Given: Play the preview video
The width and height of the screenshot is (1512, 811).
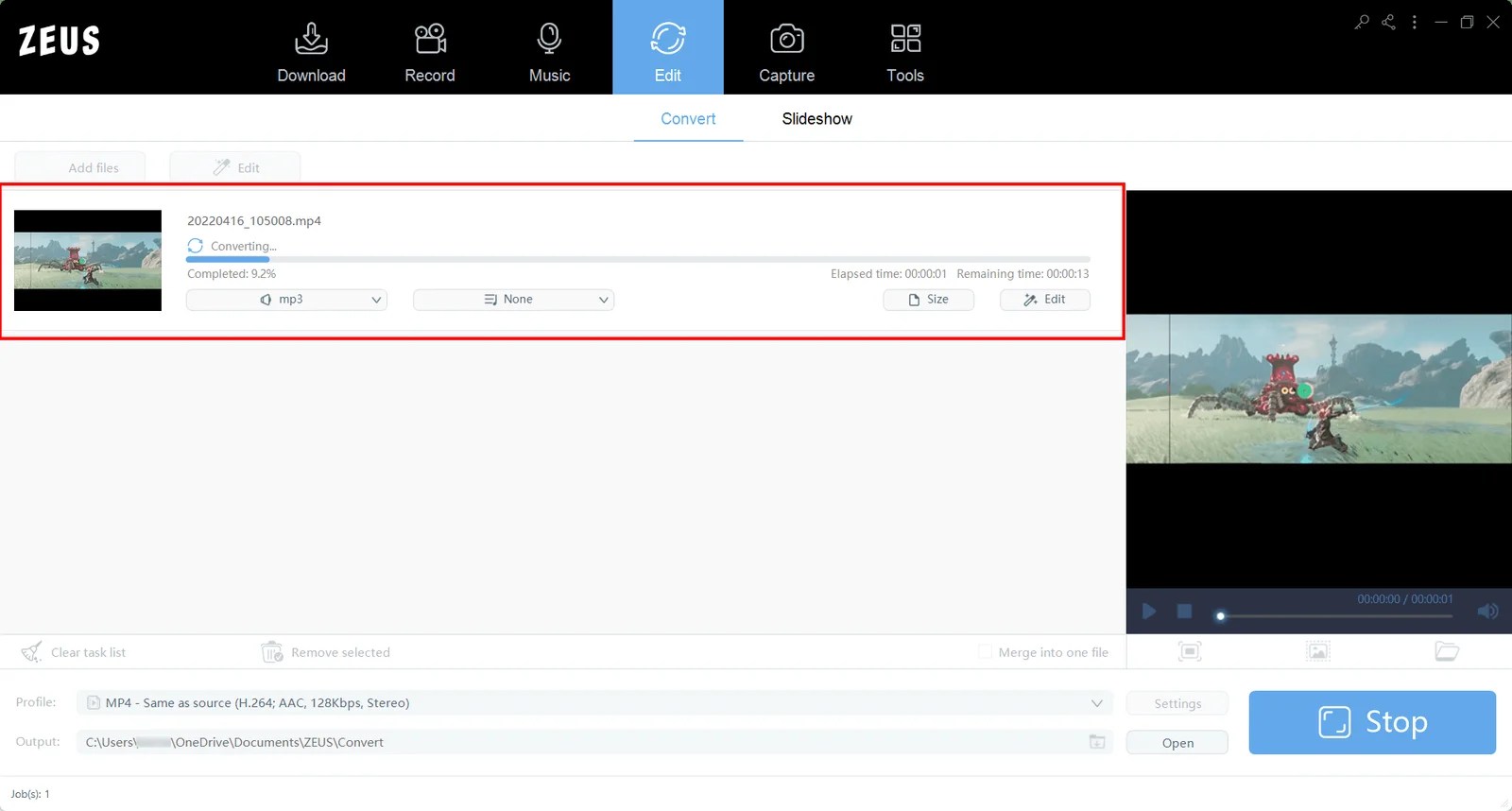Looking at the screenshot, I should 1149,612.
